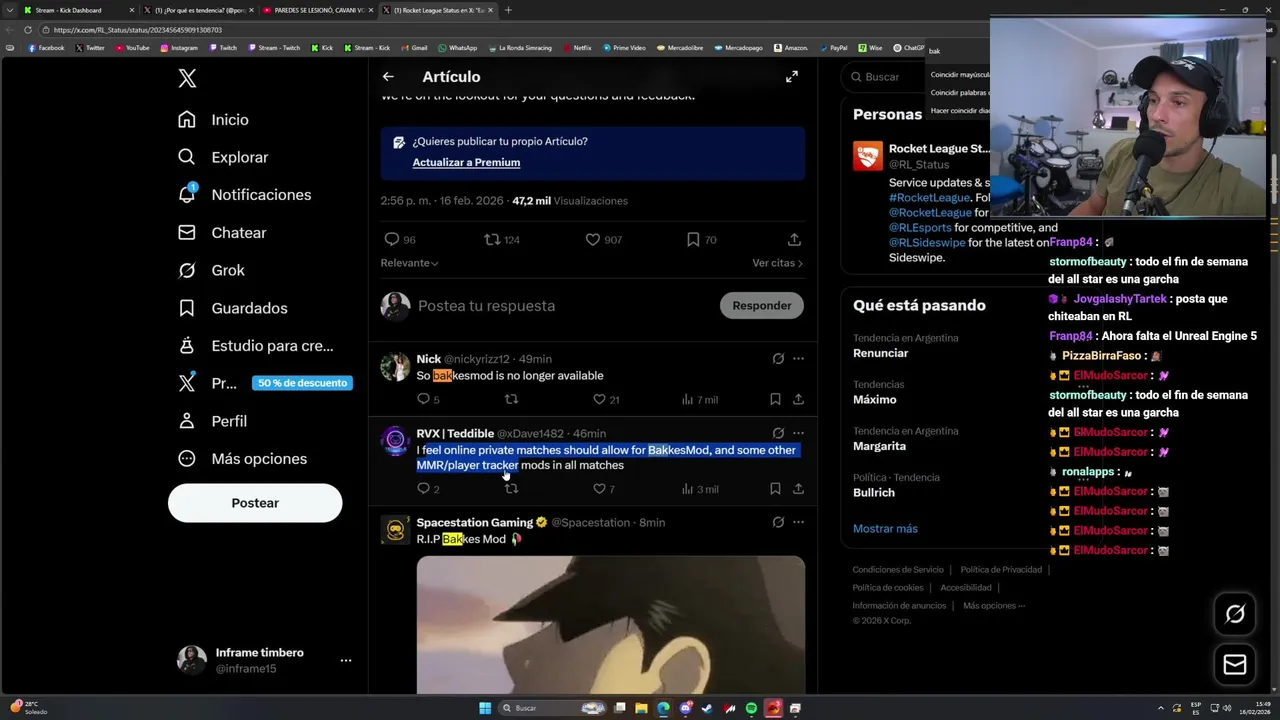
Task: Open Steam in the Windows taskbar
Action: coord(707,708)
